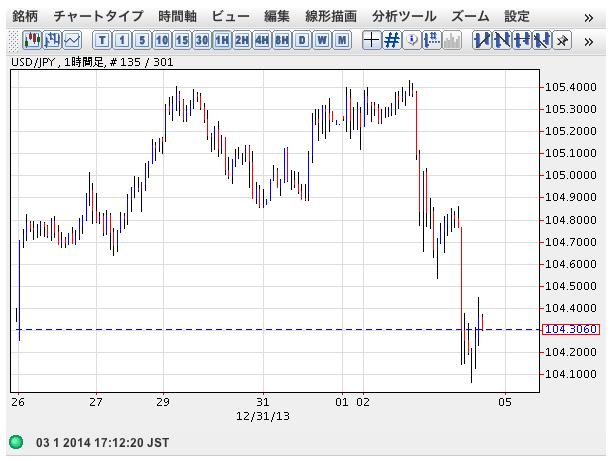The width and height of the screenshot is (612, 461).
Task: Open the 時間軸 menu
Action: pyautogui.click(x=178, y=16)
